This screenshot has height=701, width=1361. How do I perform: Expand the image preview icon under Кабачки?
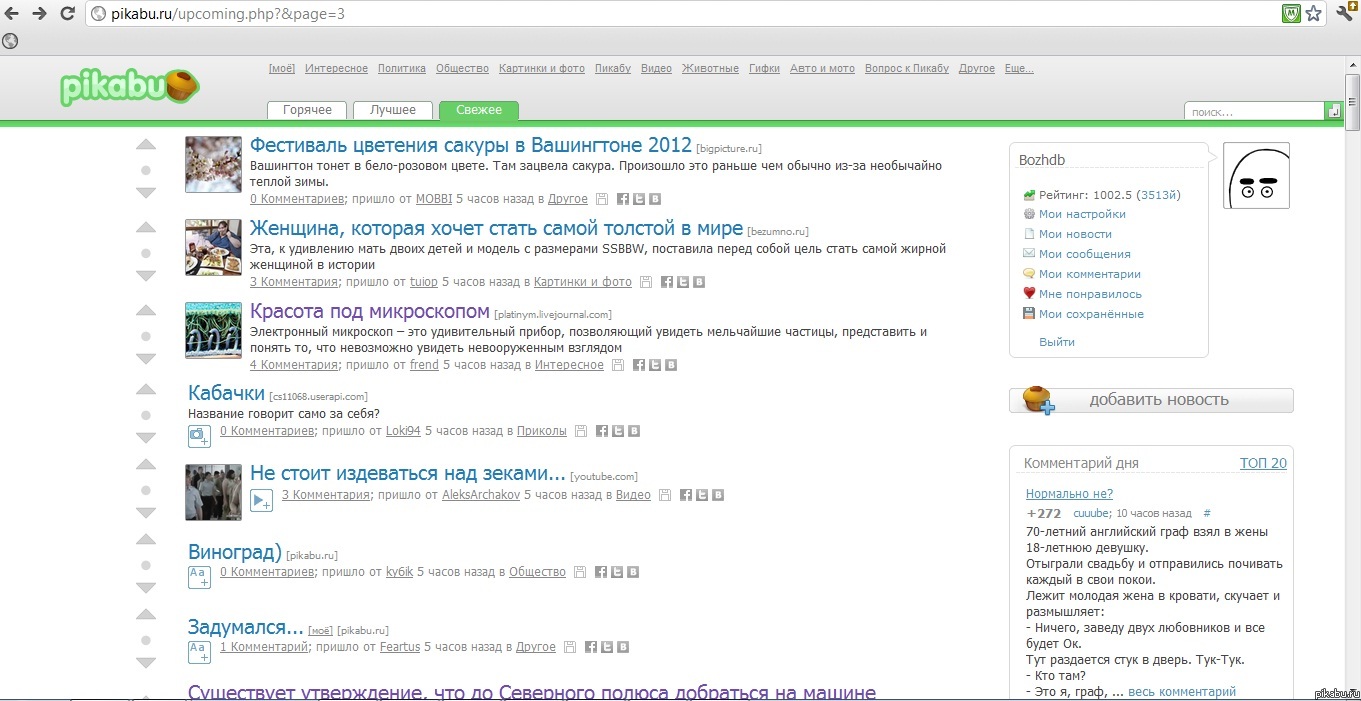coord(199,435)
